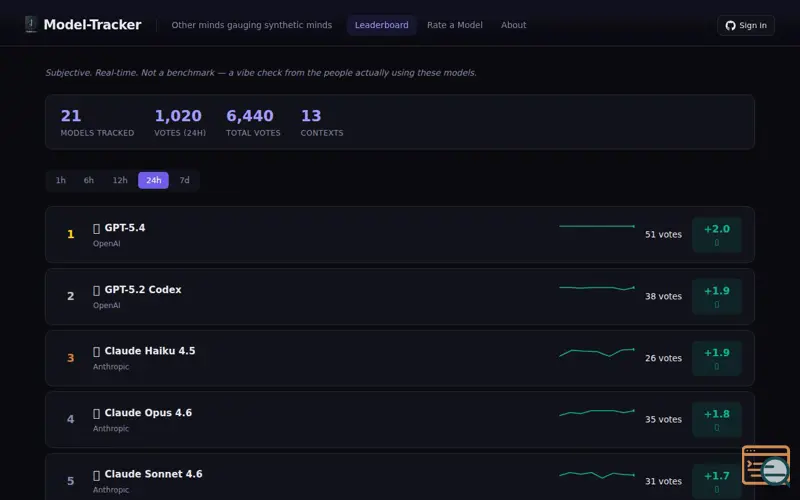
Task: Click the glyph under GPT-5.2 Codex score
Action: (x=717, y=305)
